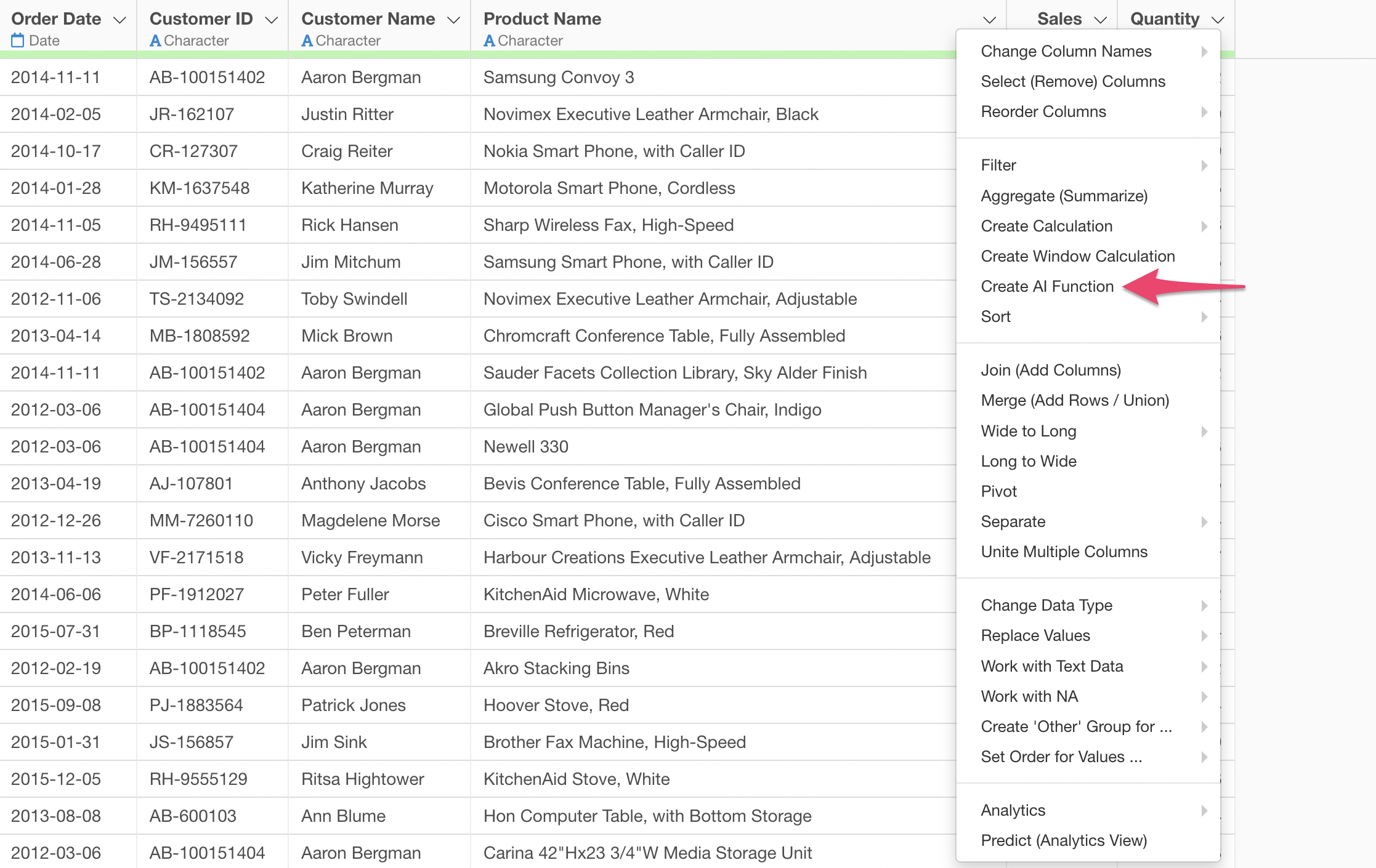
Task: Click the Character type icon under Customer Name
Action: coord(307,41)
